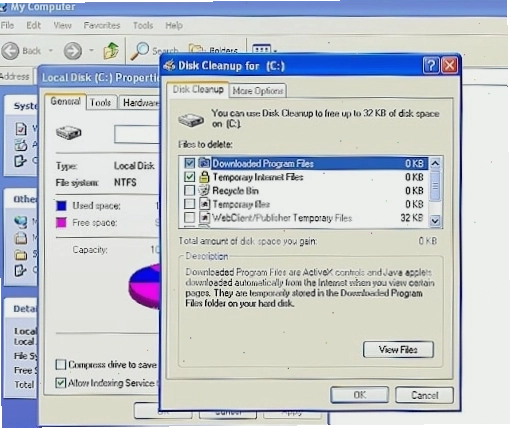Image resolution: width=510 pixels, height=428 pixels.
Task: Open the Tools menu
Action: pos(143,25)
